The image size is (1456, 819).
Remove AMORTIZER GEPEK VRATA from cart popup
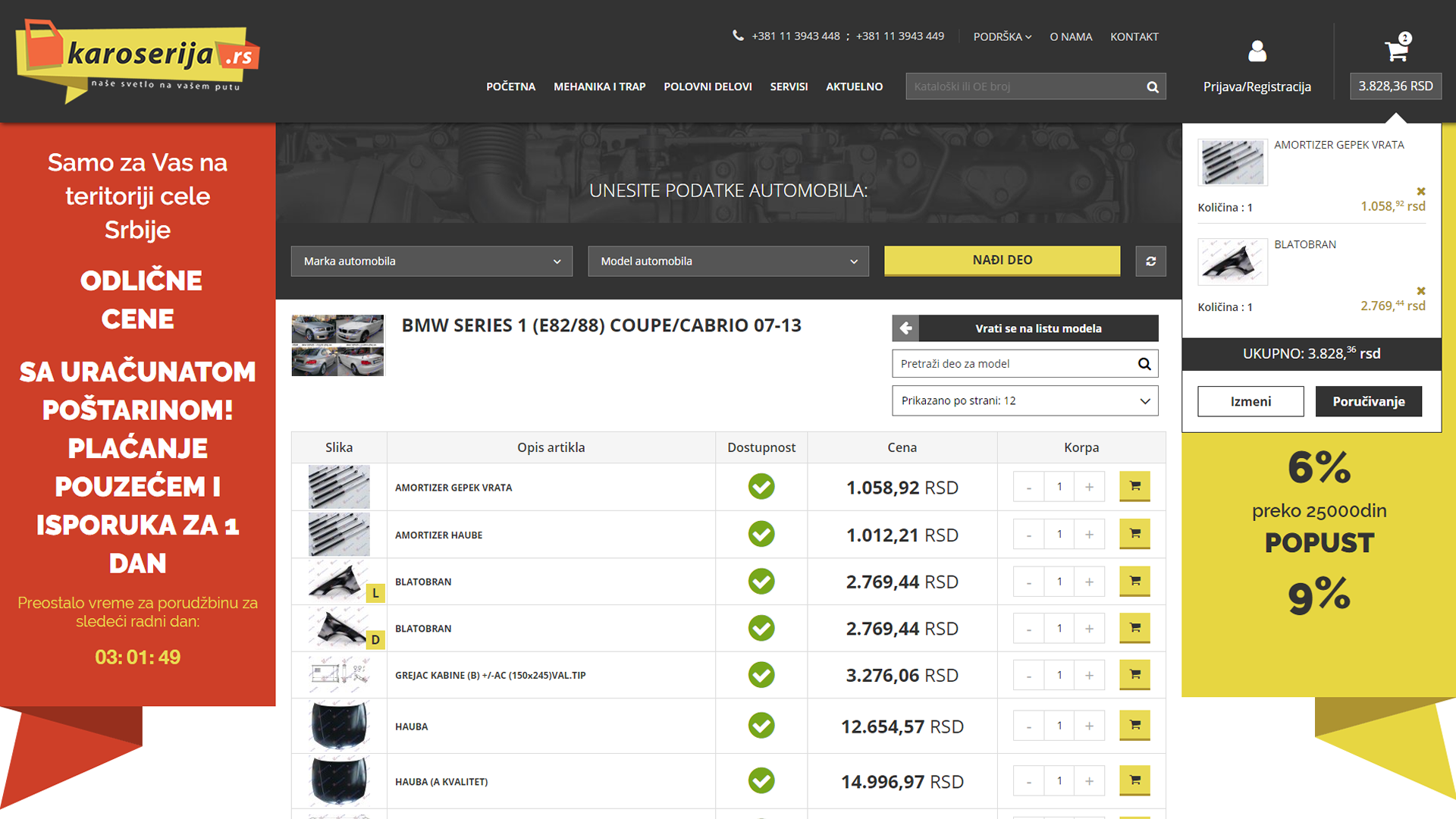point(1421,191)
